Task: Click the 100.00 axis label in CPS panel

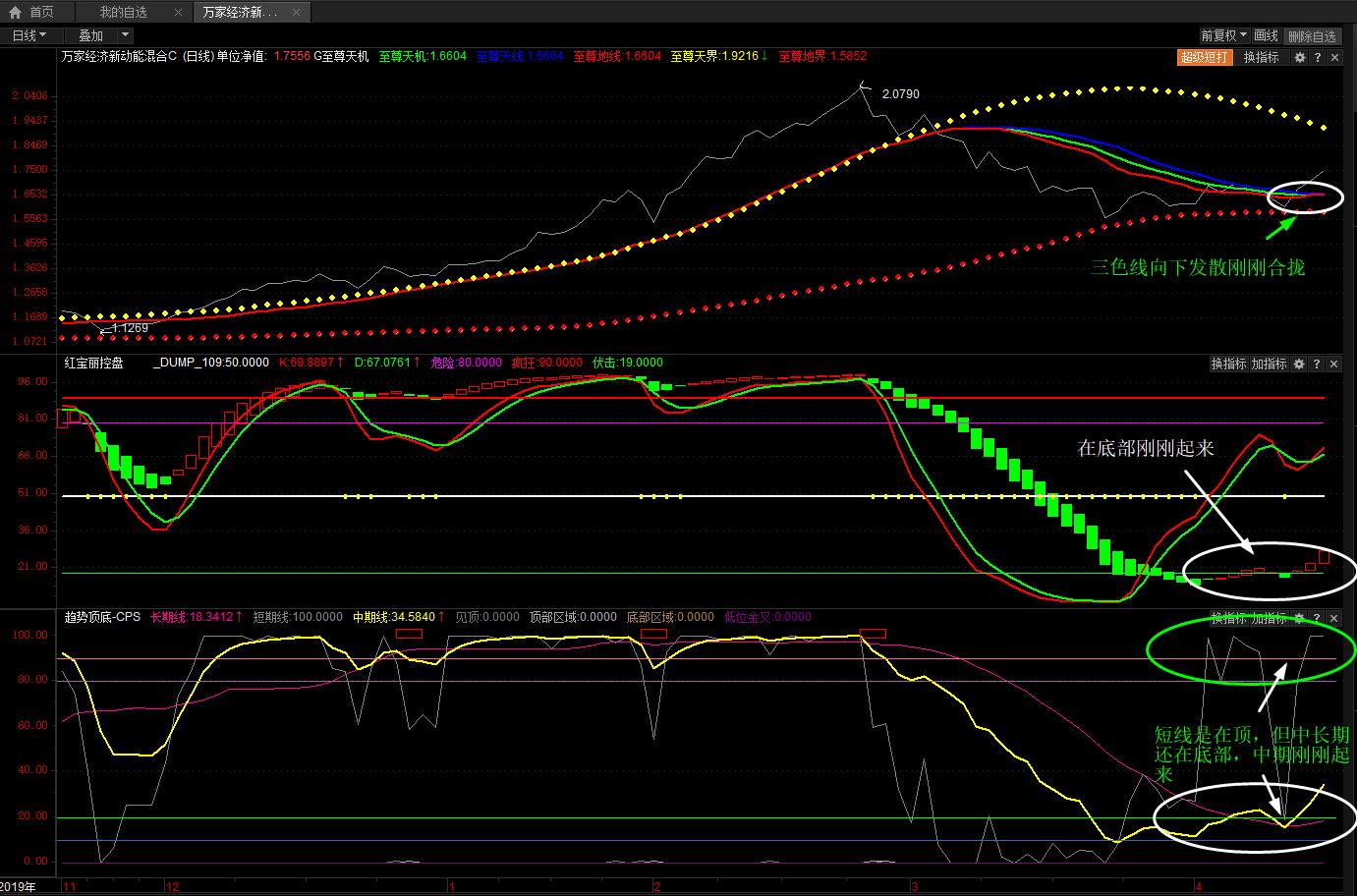Action: tap(29, 635)
